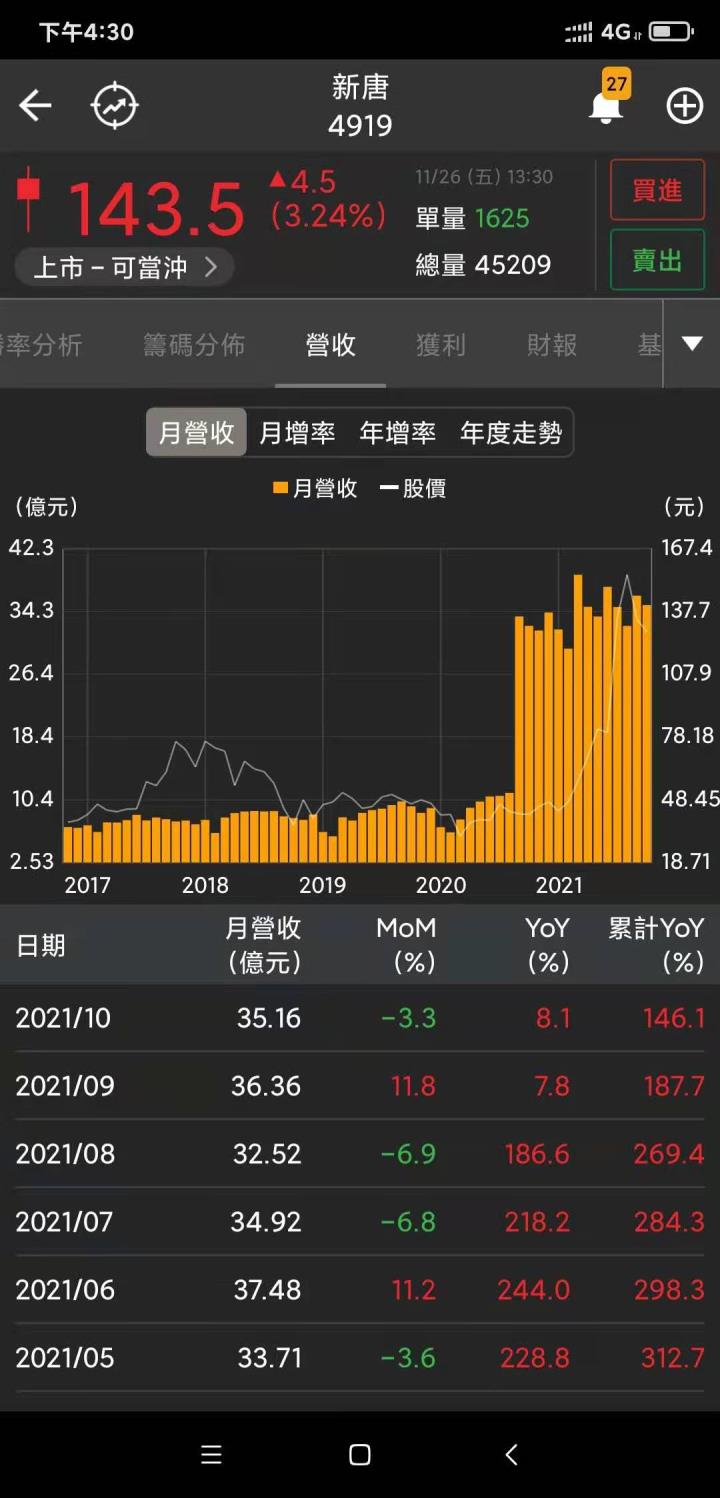
Task: Select the 年度走勢 chart mode
Action: (x=511, y=432)
